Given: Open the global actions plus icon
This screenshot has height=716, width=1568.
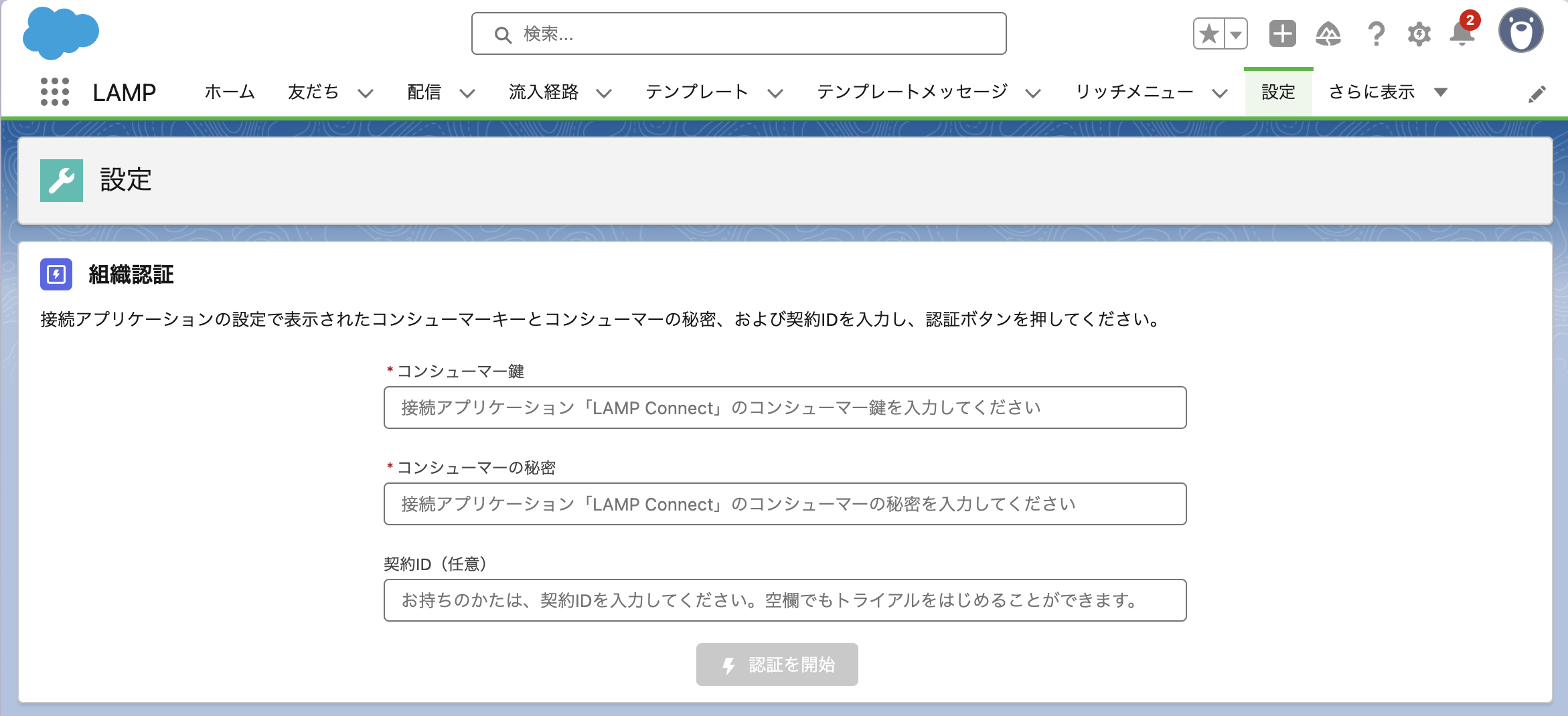Looking at the screenshot, I should click(x=1282, y=33).
